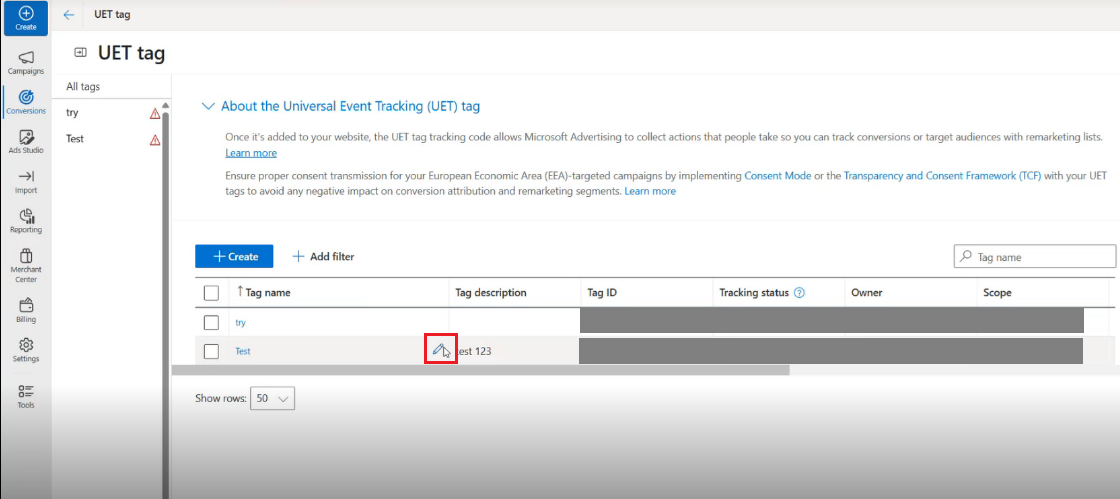This screenshot has width=1120, height=499.
Task: Toggle the panel icon beside UET tag heading
Action: coord(81,53)
